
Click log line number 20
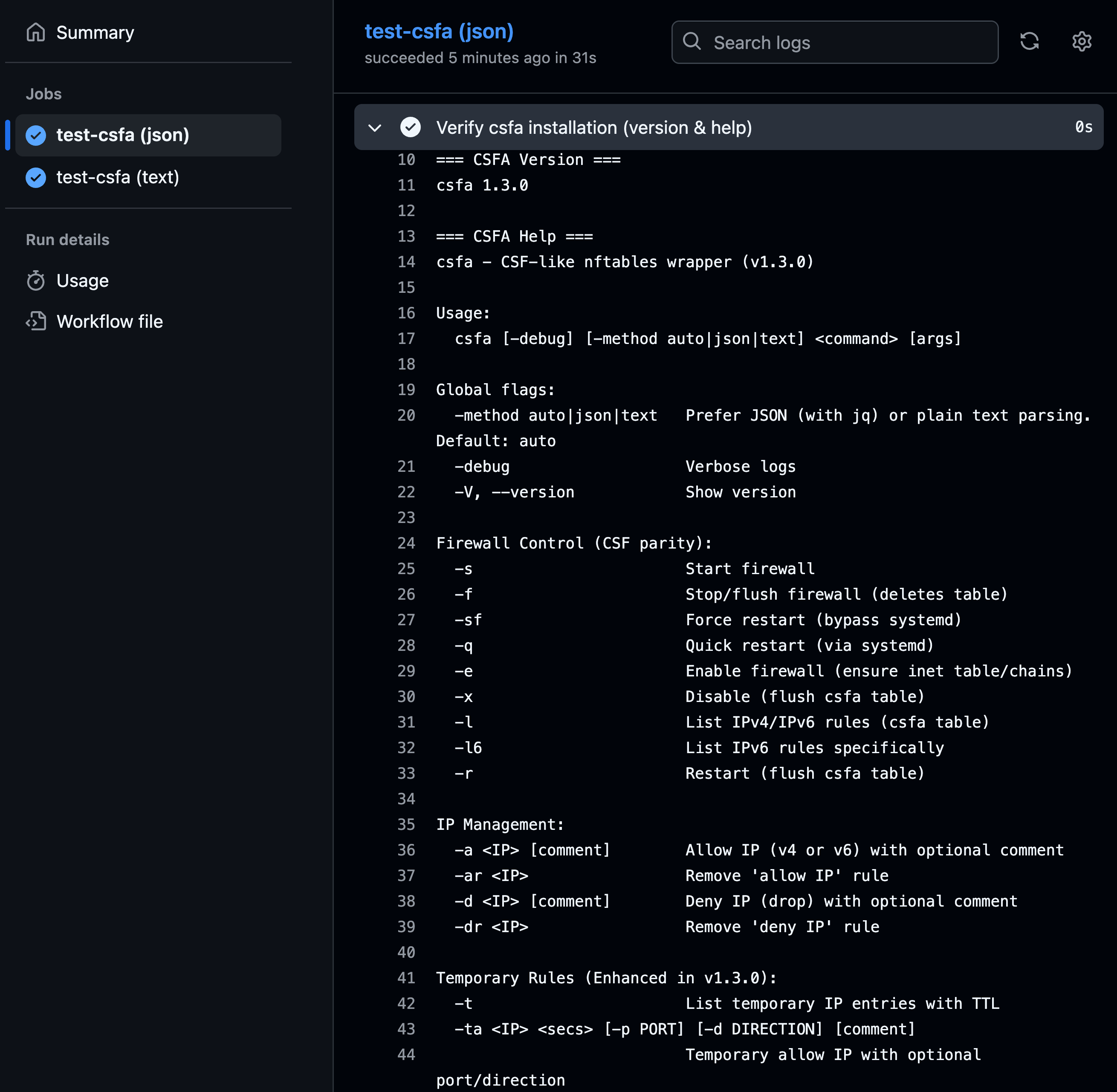click(406, 415)
